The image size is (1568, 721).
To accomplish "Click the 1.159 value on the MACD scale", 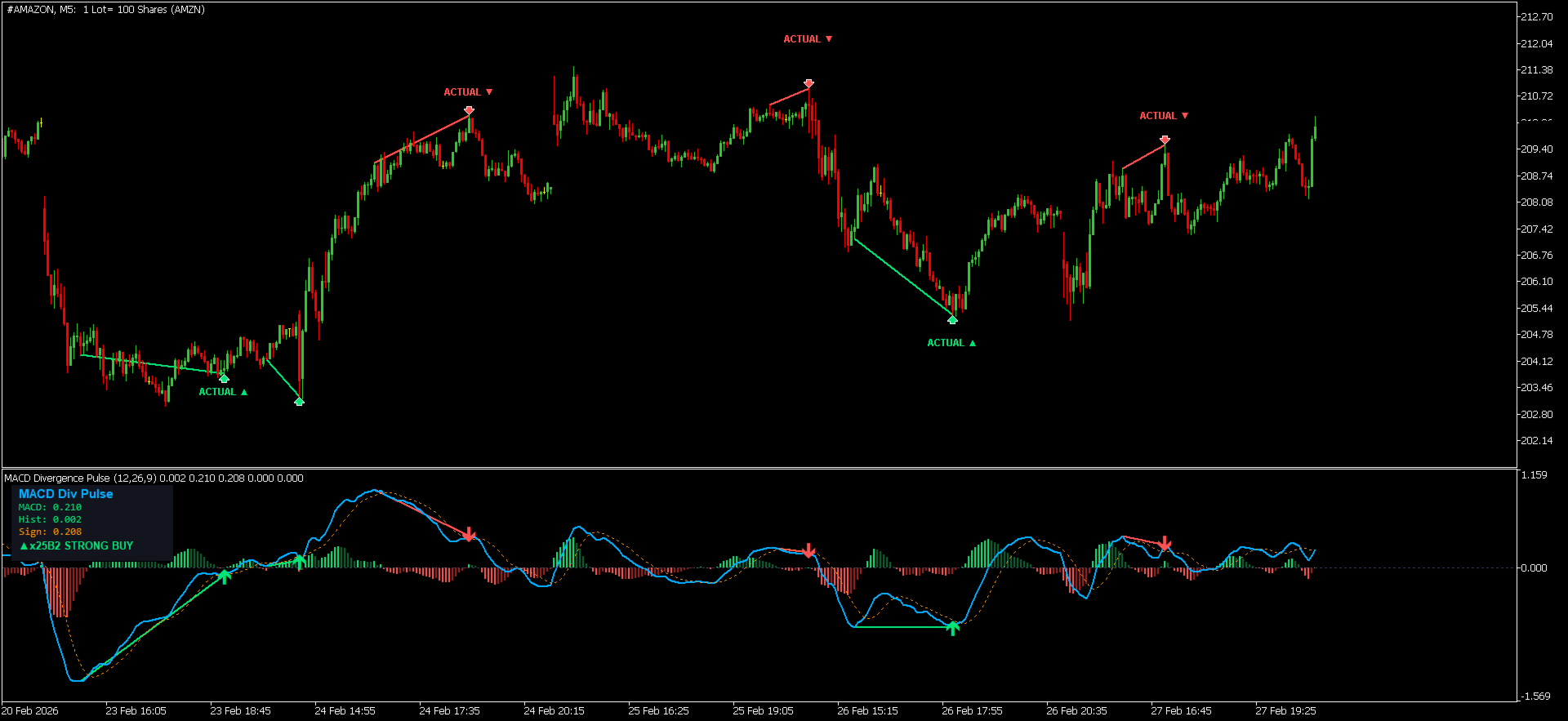I will (x=1534, y=475).
